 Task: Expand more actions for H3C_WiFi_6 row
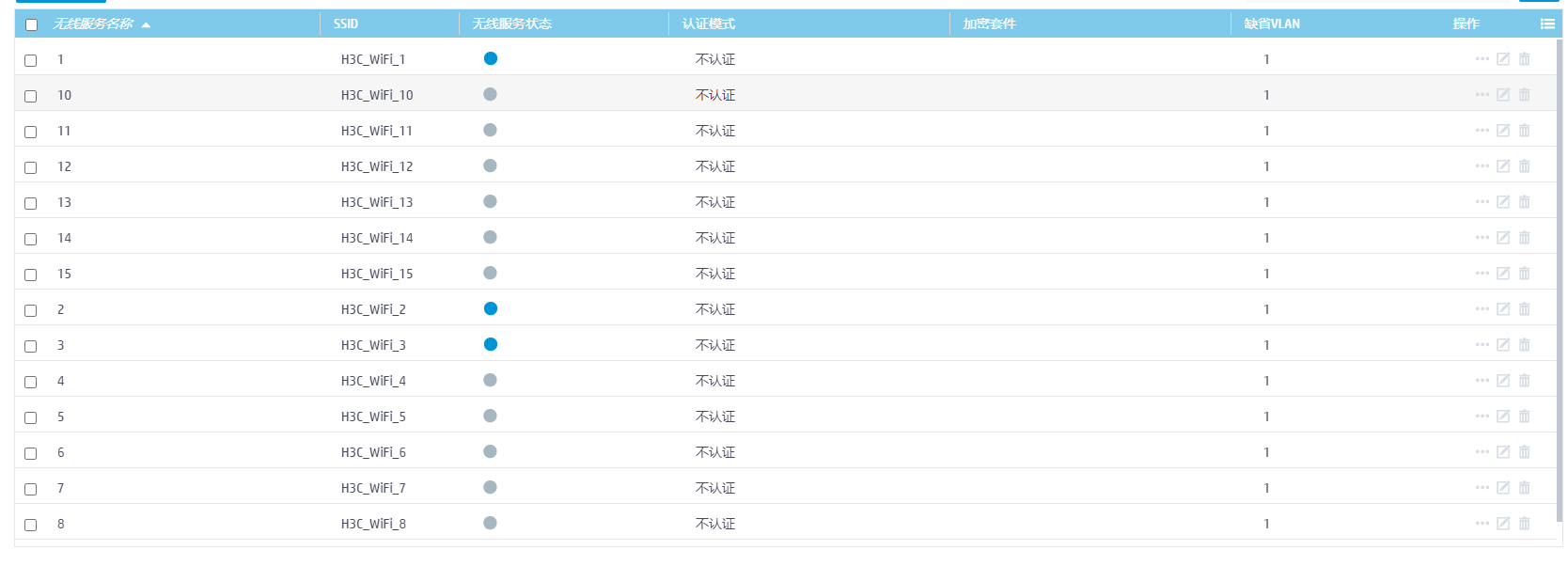(x=1482, y=452)
